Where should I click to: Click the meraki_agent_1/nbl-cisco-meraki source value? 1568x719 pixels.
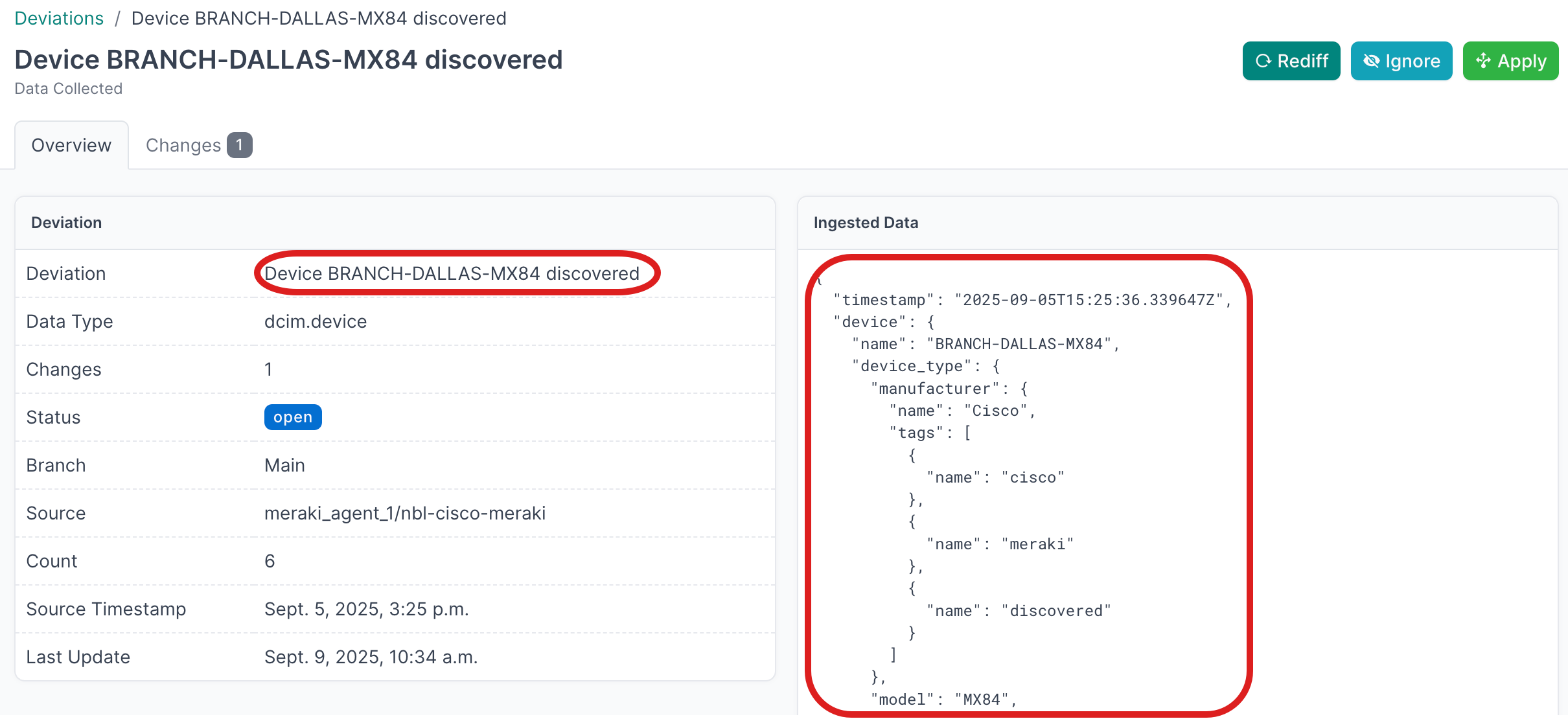405,513
